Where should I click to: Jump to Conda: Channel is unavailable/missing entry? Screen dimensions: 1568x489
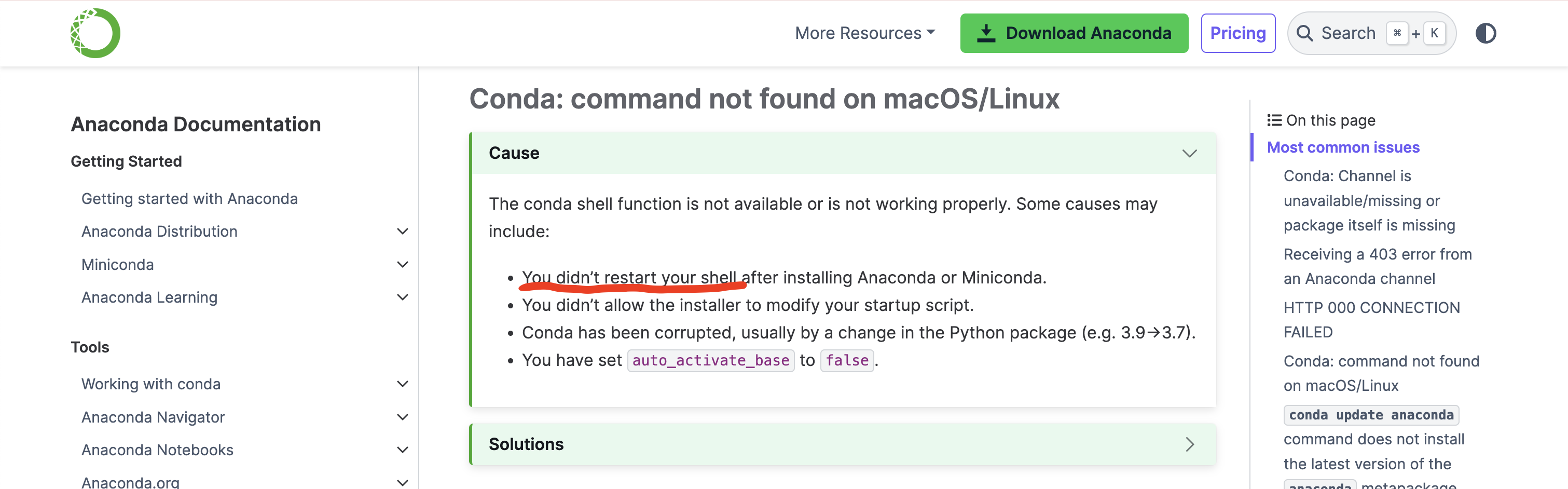coord(1369,200)
